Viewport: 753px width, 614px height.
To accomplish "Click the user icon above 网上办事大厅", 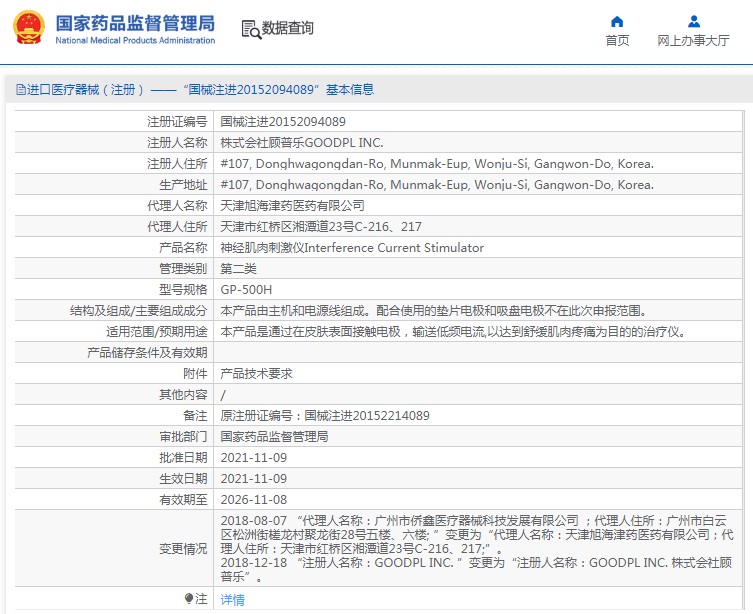I will point(694,22).
